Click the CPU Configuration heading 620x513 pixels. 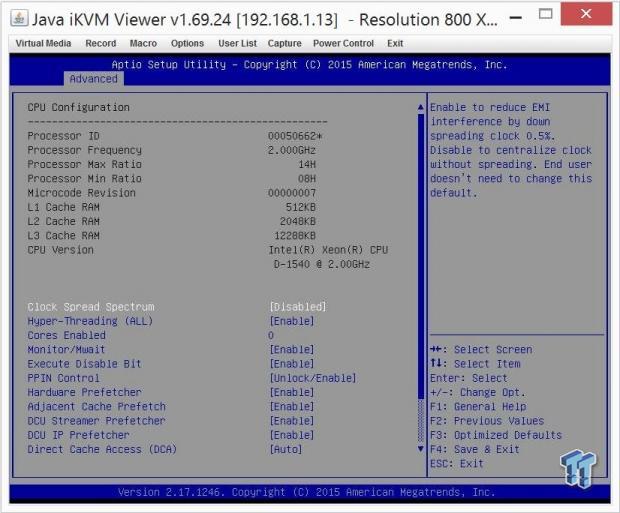78,108
